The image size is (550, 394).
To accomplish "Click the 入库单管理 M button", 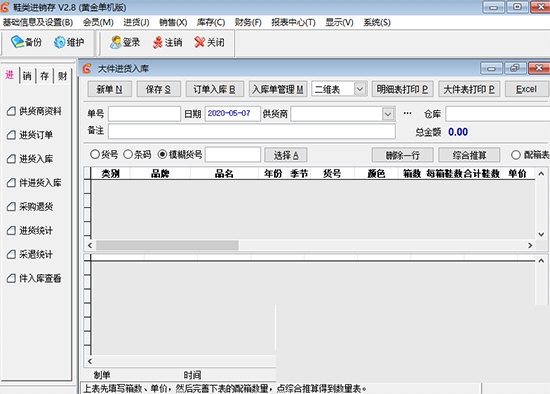I will [278, 89].
